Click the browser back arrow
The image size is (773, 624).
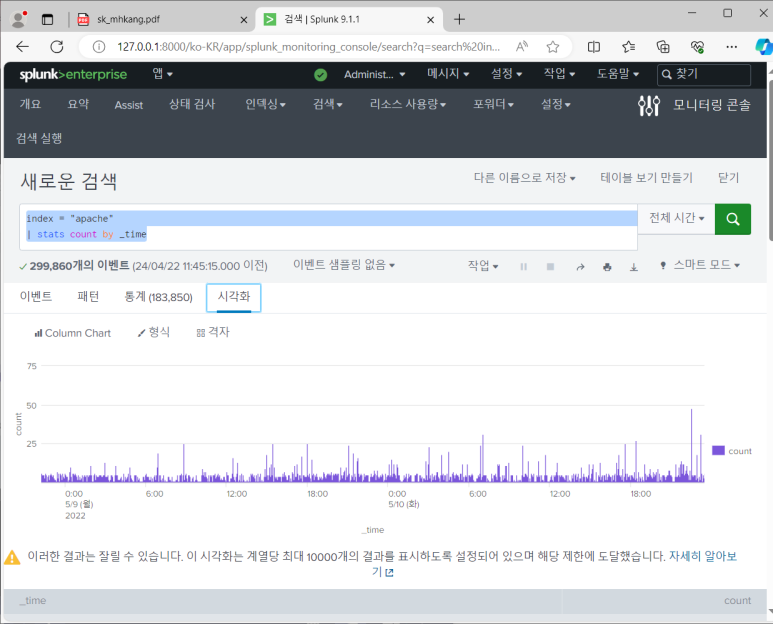[x=23, y=47]
